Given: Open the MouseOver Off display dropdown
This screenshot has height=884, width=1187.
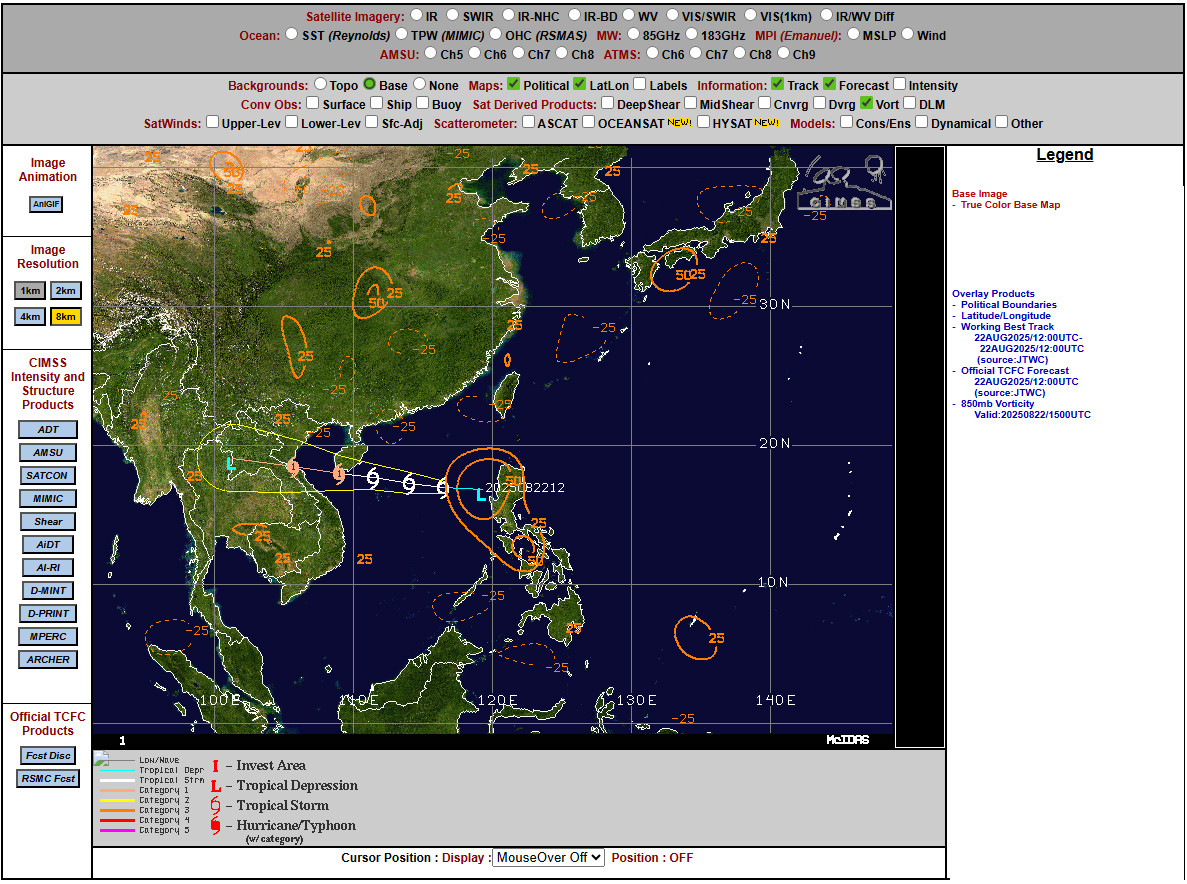Looking at the screenshot, I should pyautogui.click(x=548, y=858).
